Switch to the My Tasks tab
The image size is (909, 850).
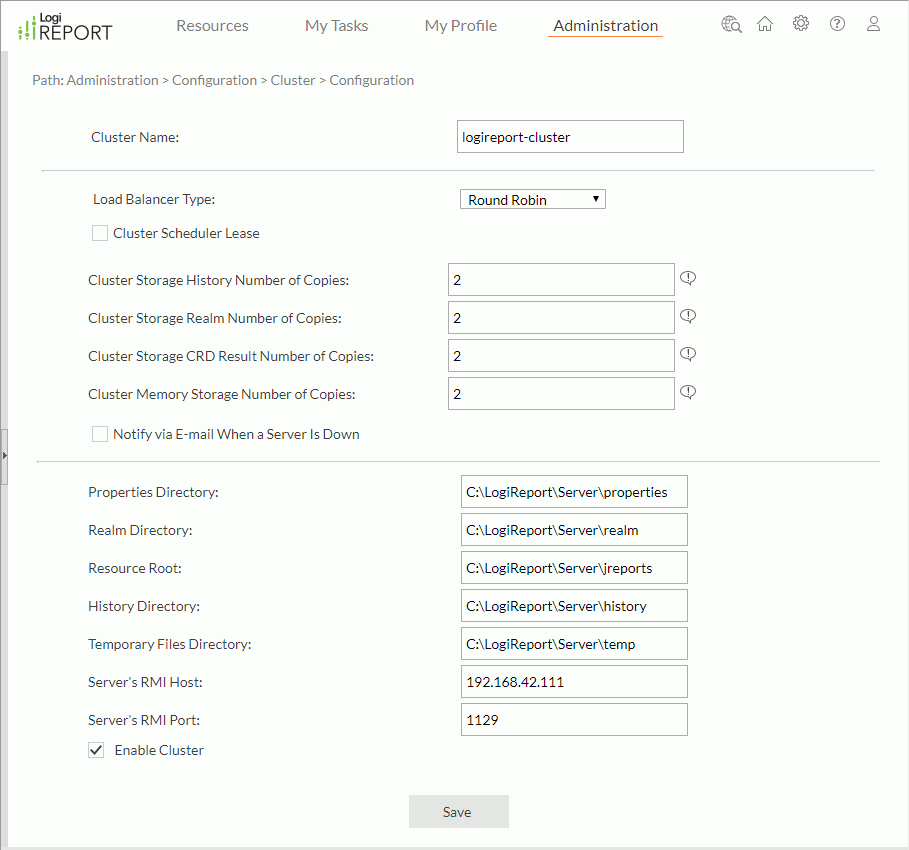tap(336, 25)
